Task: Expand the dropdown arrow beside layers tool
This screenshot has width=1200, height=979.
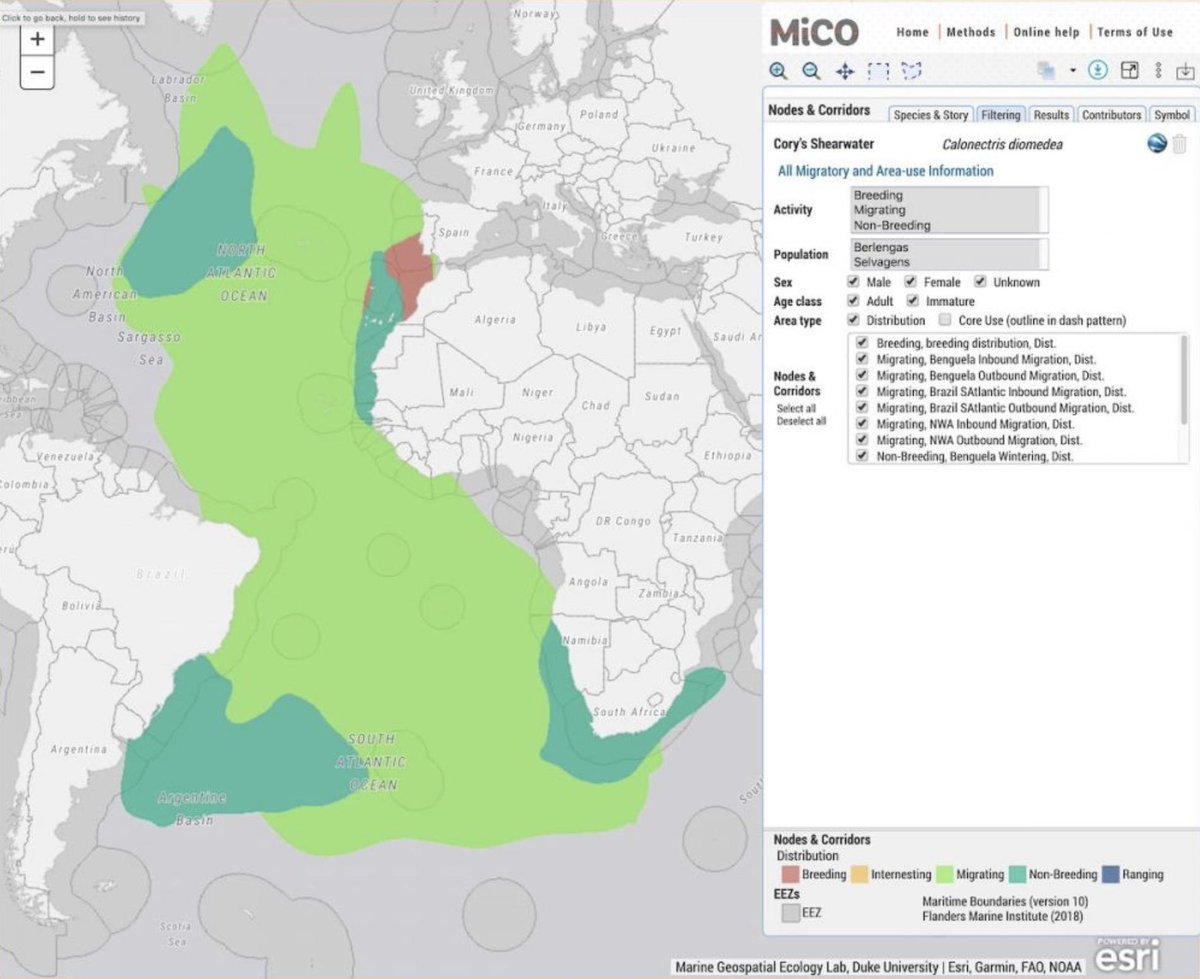Action: [1072, 71]
